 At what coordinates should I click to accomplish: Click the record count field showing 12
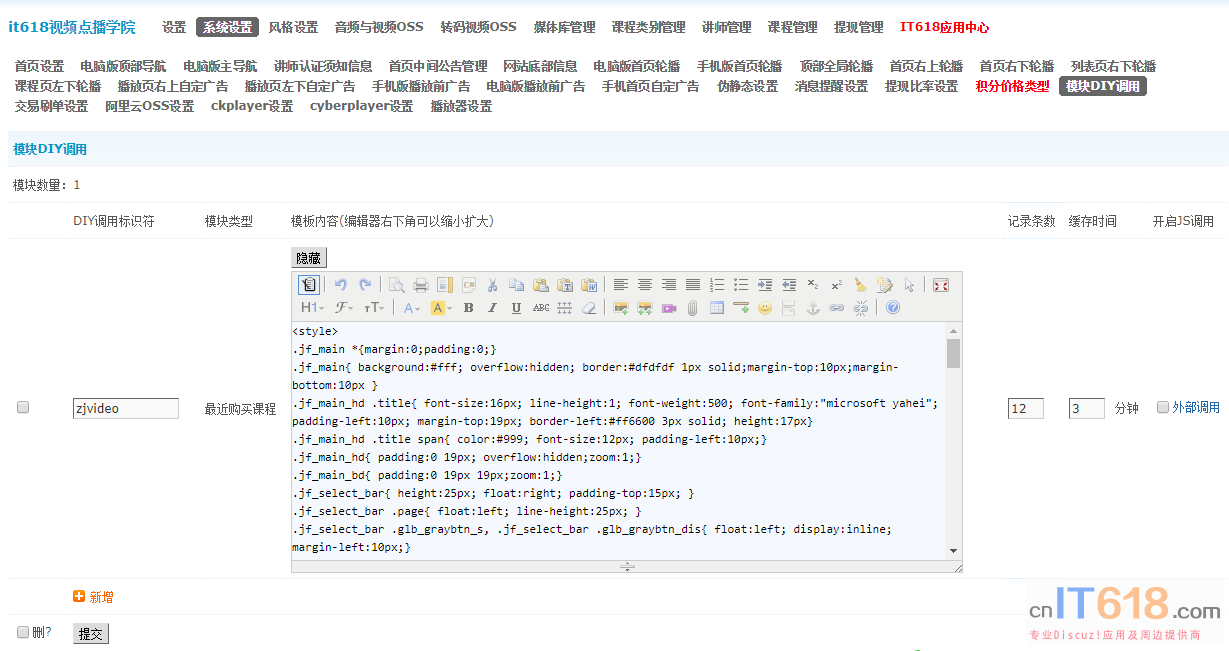(1026, 408)
